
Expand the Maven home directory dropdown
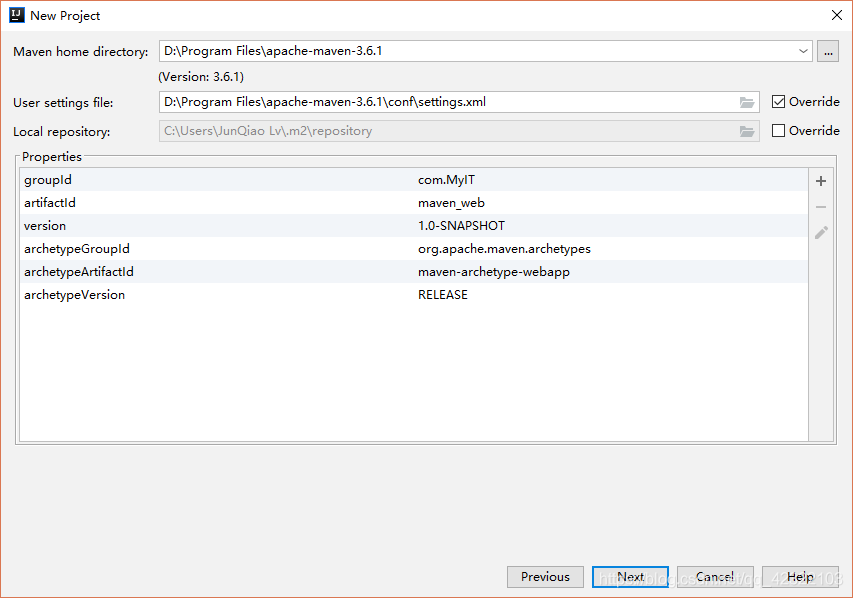tap(803, 51)
